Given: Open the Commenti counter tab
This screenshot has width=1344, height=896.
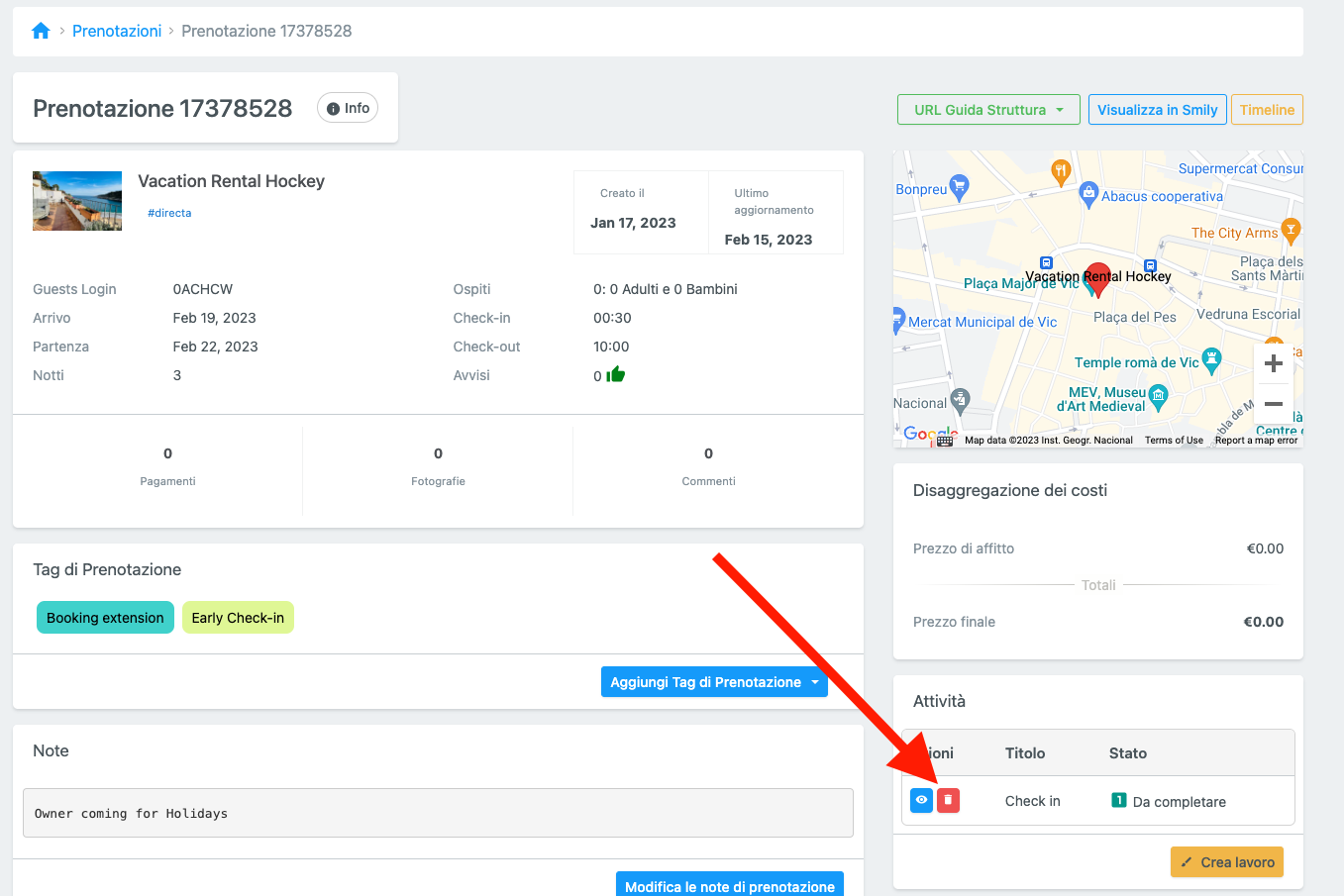Looking at the screenshot, I should pos(708,466).
